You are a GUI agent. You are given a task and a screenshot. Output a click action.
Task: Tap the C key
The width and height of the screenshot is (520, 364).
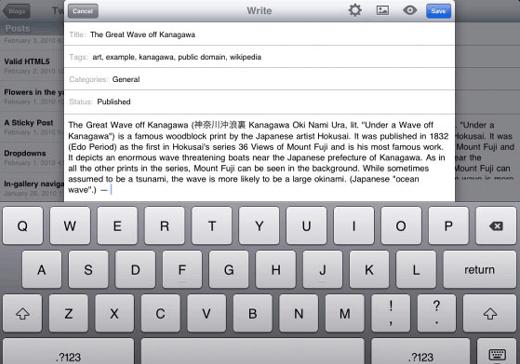pyautogui.click(x=160, y=313)
